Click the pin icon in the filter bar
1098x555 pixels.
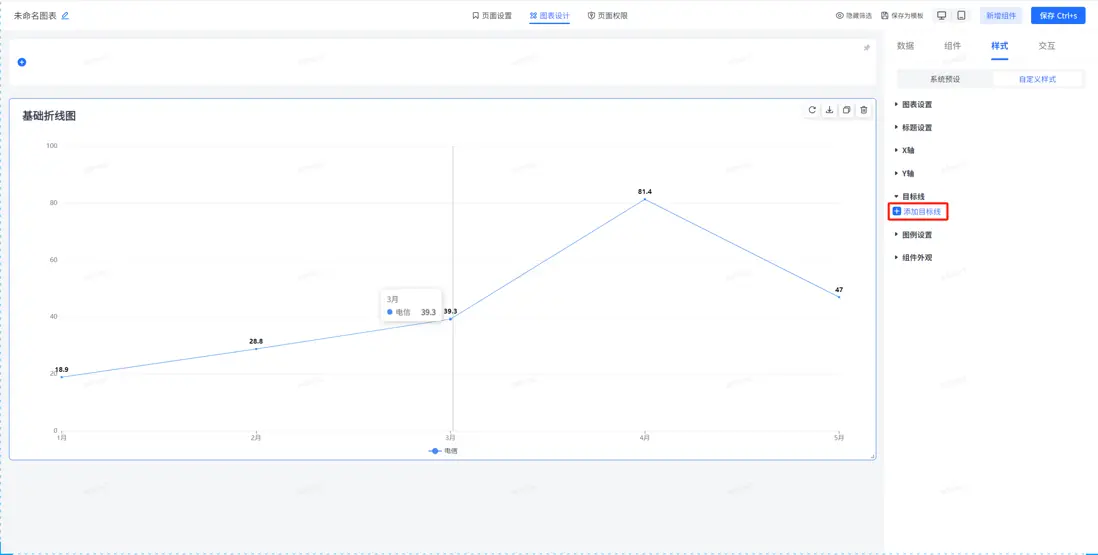[x=867, y=47]
